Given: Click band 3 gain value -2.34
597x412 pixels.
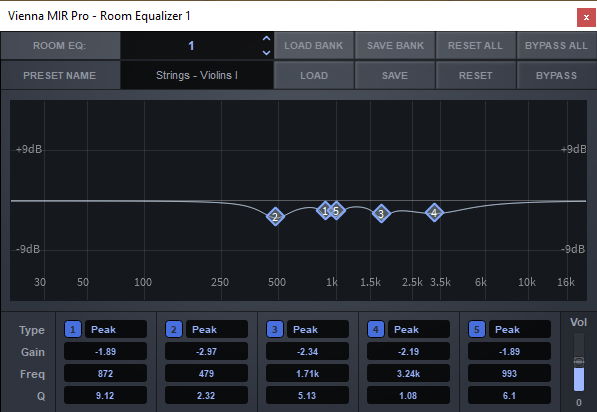Looking at the screenshot, I should (x=307, y=351).
